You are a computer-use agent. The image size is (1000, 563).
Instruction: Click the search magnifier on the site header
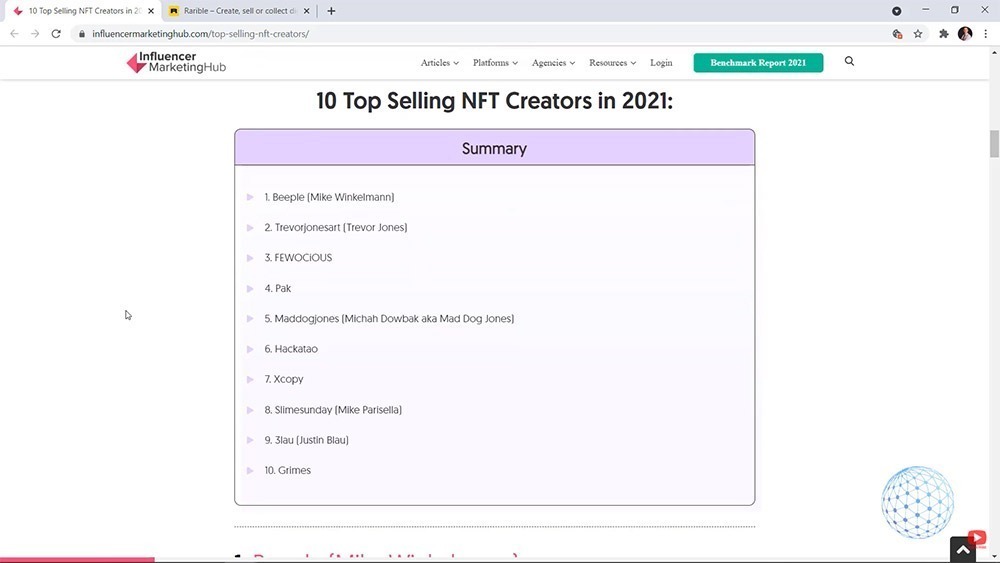pos(849,61)
